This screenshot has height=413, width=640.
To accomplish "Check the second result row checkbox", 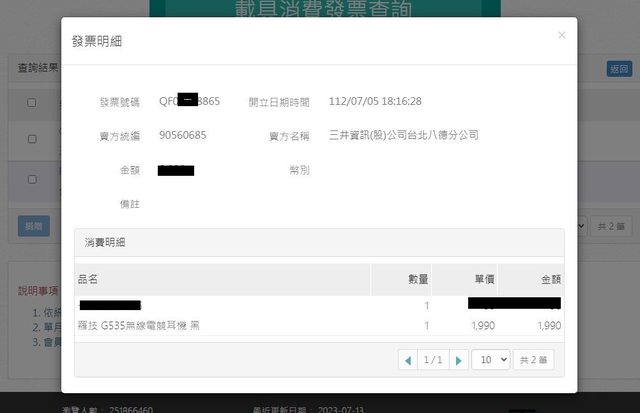I will point(32,180).
